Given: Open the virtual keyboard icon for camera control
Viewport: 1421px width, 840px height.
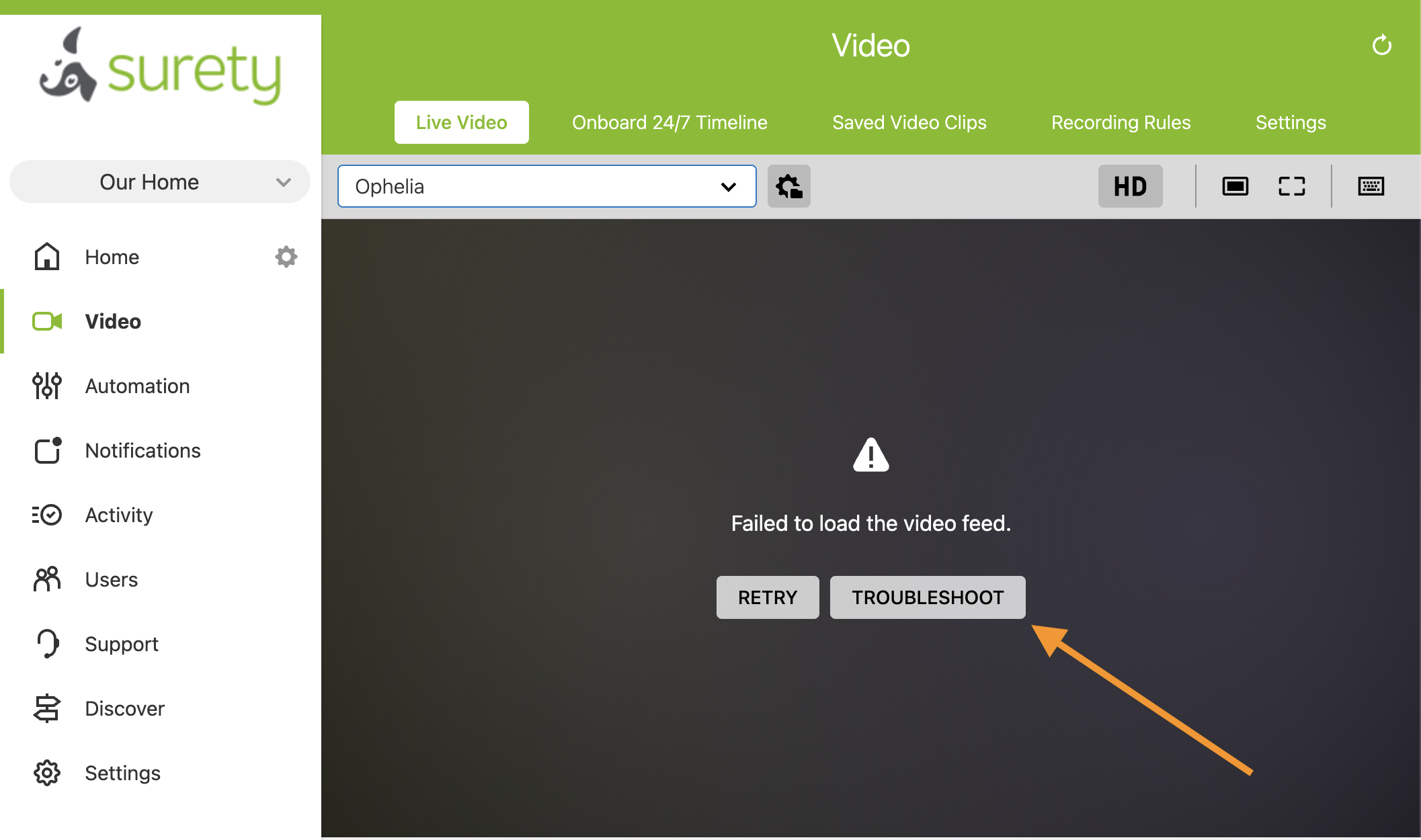Looking at the screenshot, I should (x=1371, y=186).
